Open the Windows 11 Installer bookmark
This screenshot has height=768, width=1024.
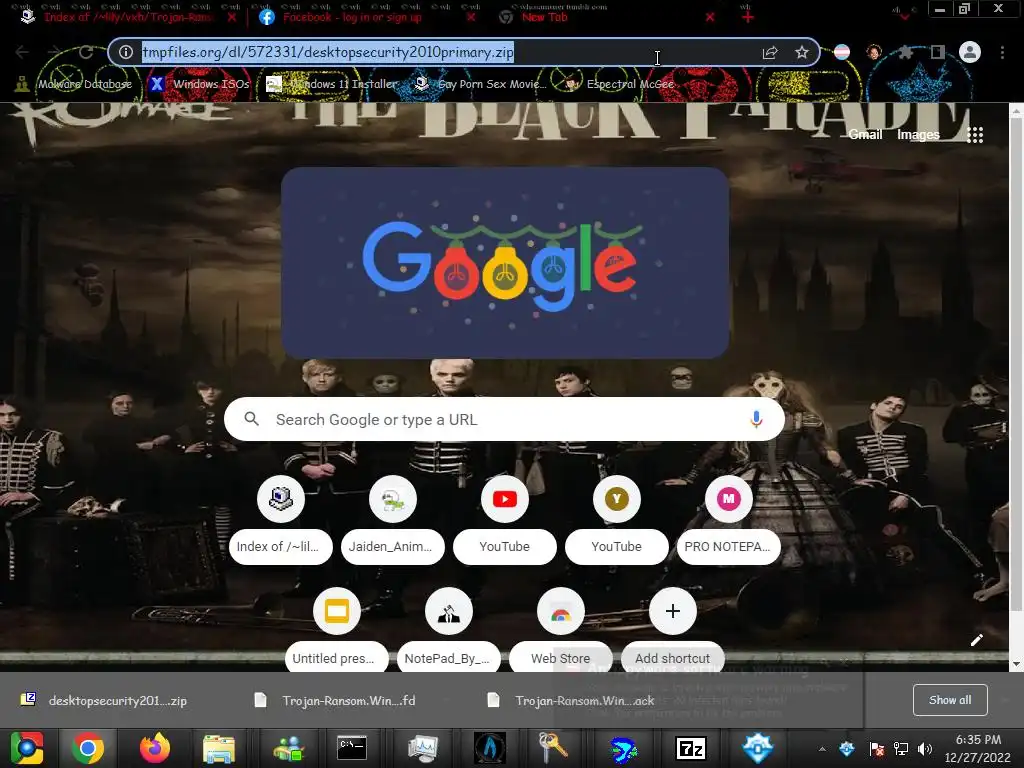tap(332, 84)
